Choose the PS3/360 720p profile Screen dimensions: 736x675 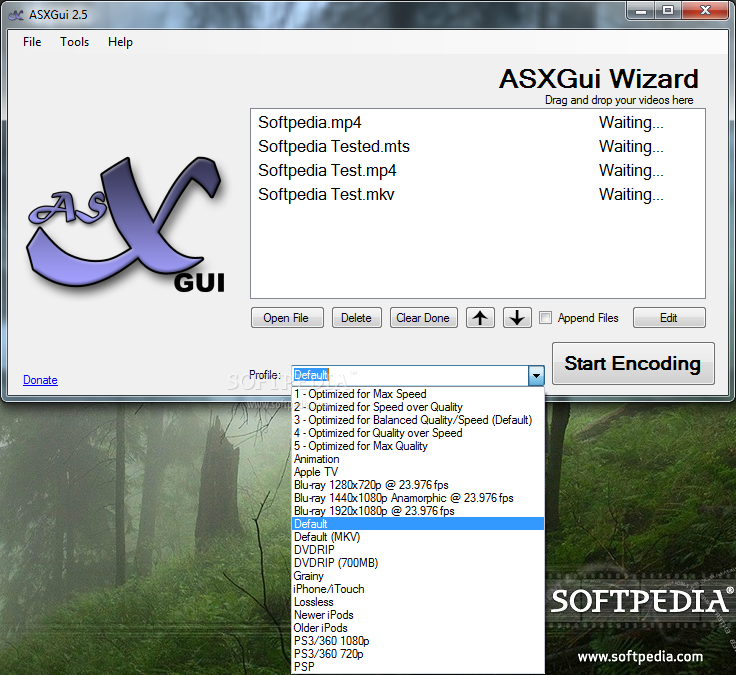click(x=418, y=654)
